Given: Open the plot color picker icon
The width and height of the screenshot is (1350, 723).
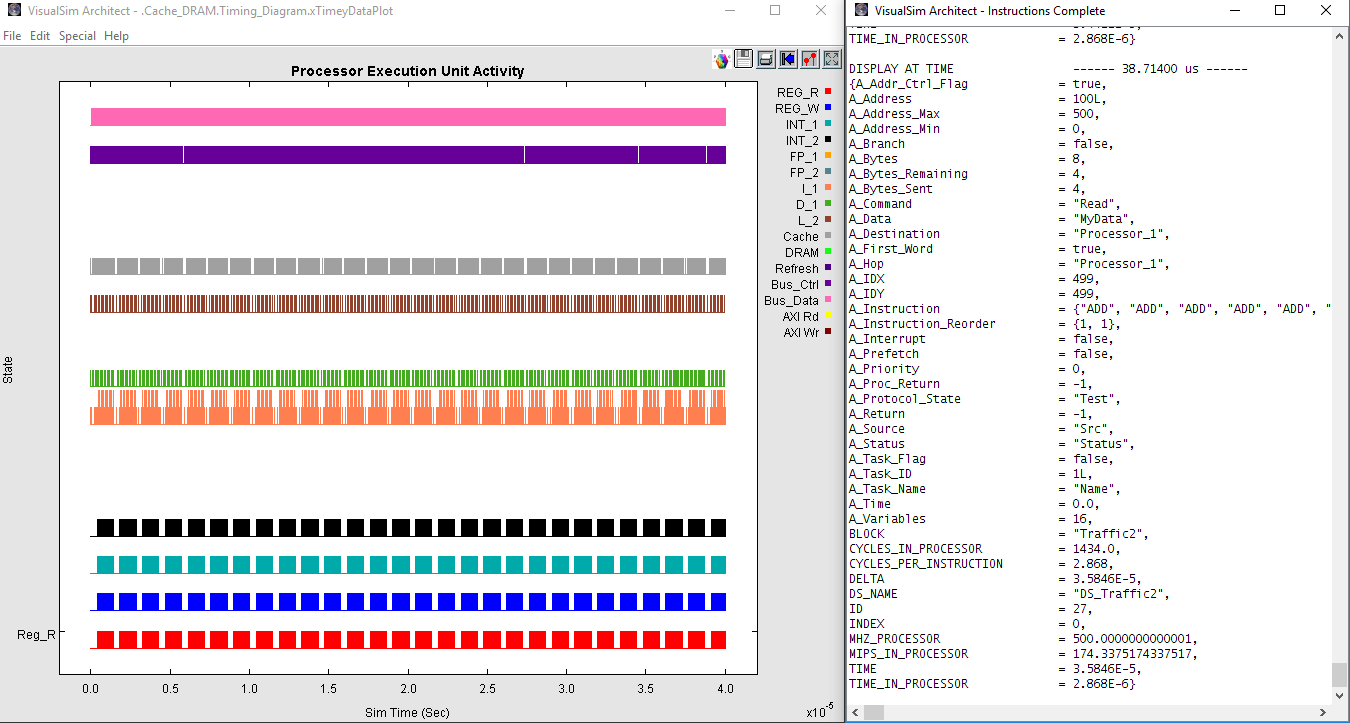Looking at the screenshot, I should (721, 59).
